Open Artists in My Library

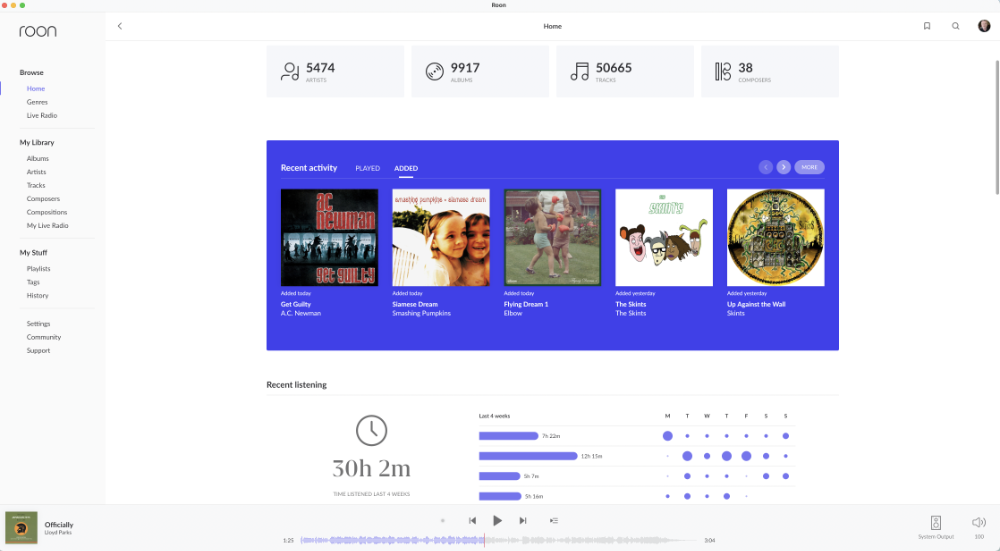click(x=36, y=172)
